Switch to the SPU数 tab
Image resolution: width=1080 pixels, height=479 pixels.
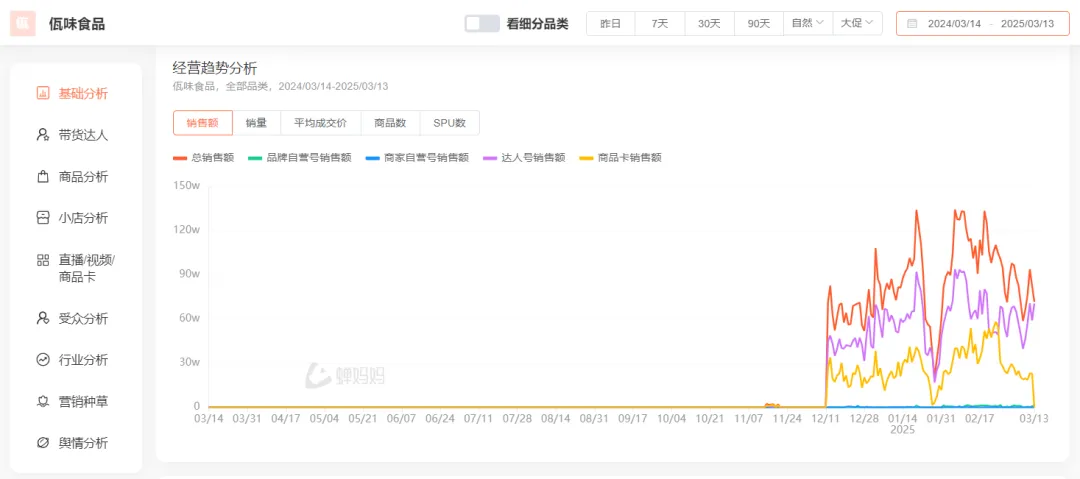[449, 123]
